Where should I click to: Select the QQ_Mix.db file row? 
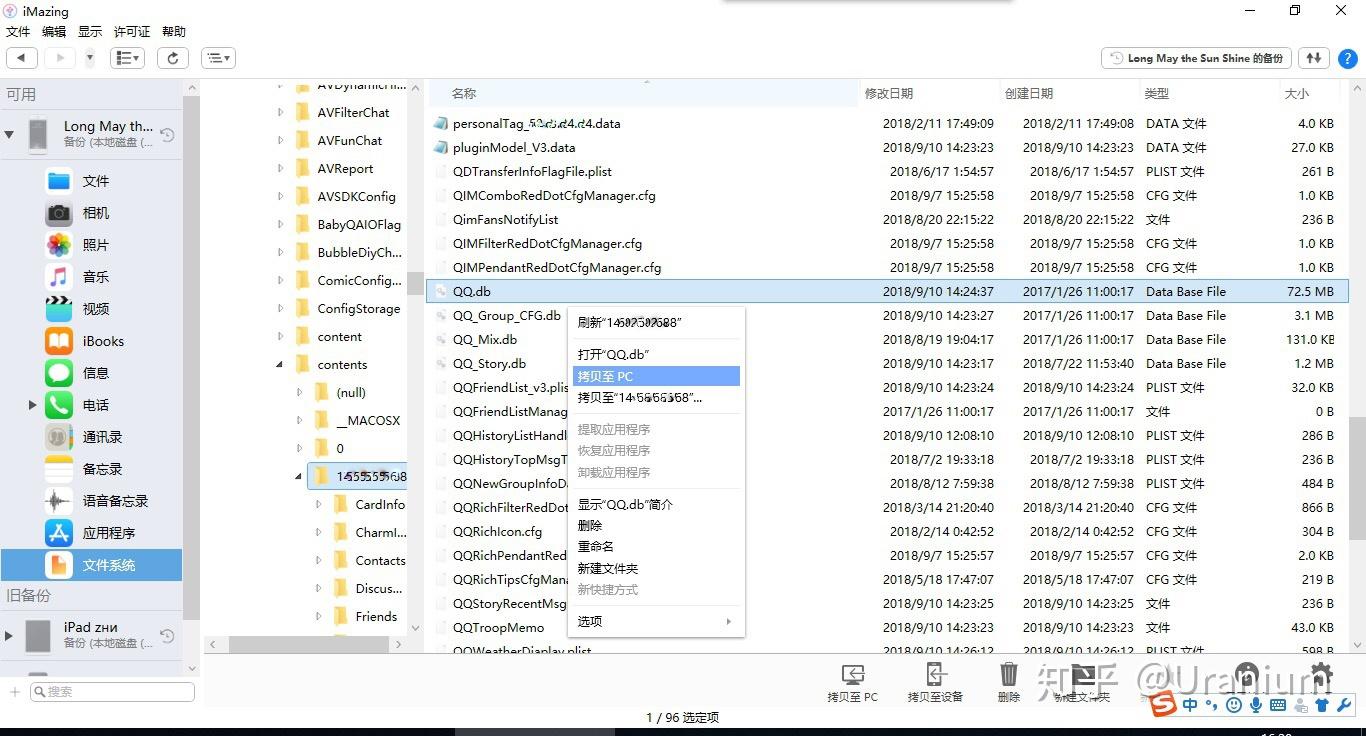[886, 340]
